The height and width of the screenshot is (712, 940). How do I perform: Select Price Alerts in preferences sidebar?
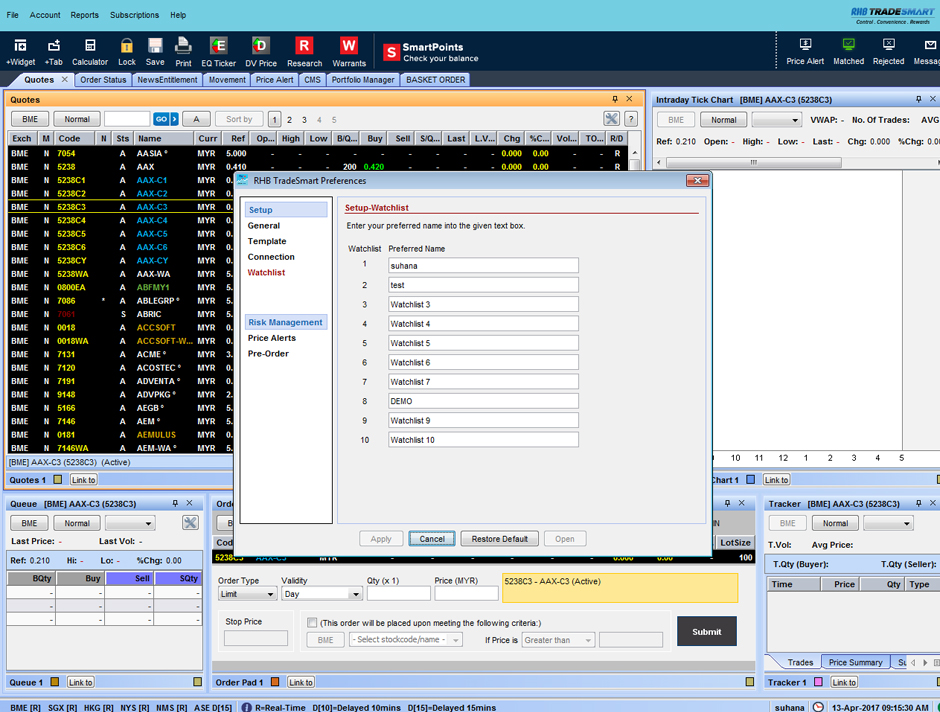click(272, 338)
